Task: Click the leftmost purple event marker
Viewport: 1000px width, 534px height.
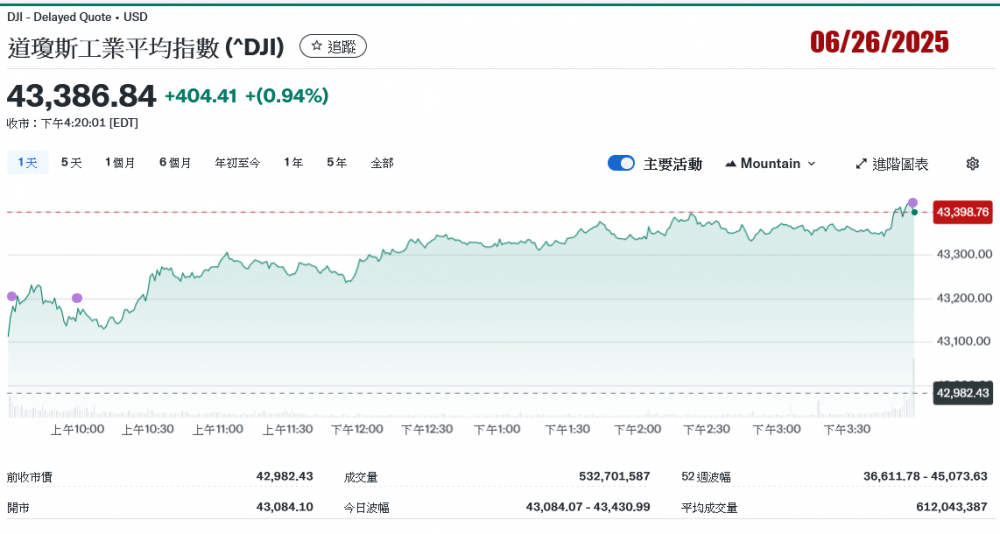Action: 12,296
